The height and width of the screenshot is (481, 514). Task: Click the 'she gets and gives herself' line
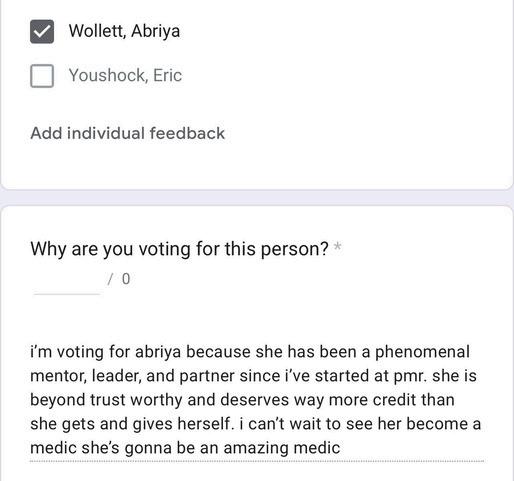click(x=255, y=424)
